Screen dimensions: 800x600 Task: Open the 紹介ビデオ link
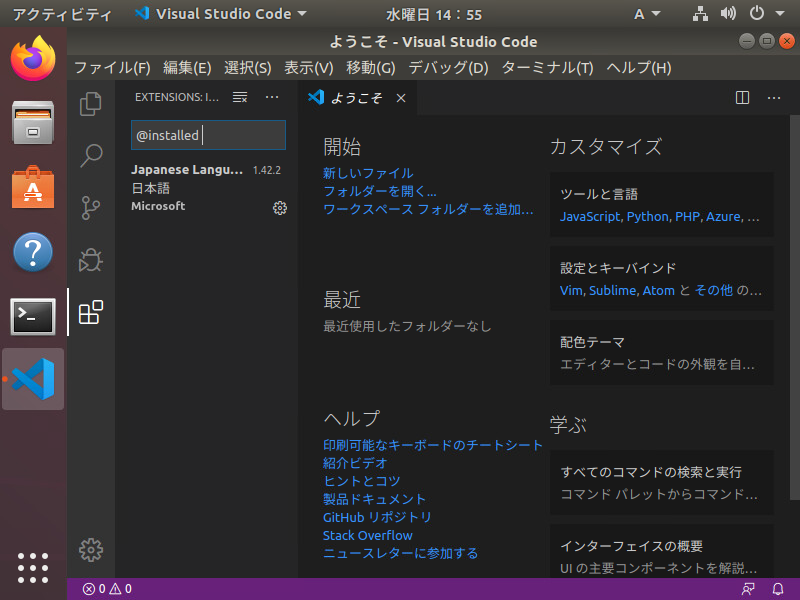pos(355,463)
